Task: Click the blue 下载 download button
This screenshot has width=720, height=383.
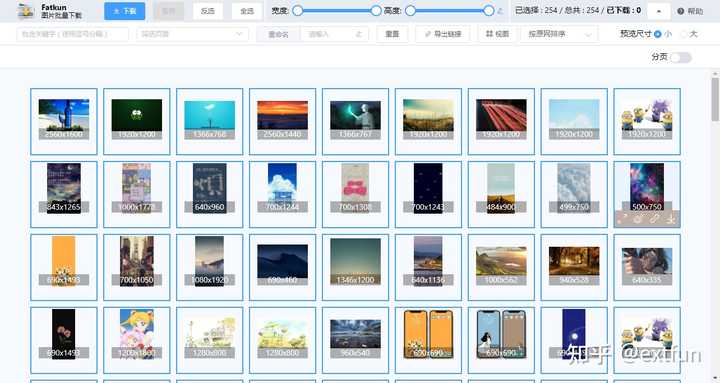Action: point(124,11)
